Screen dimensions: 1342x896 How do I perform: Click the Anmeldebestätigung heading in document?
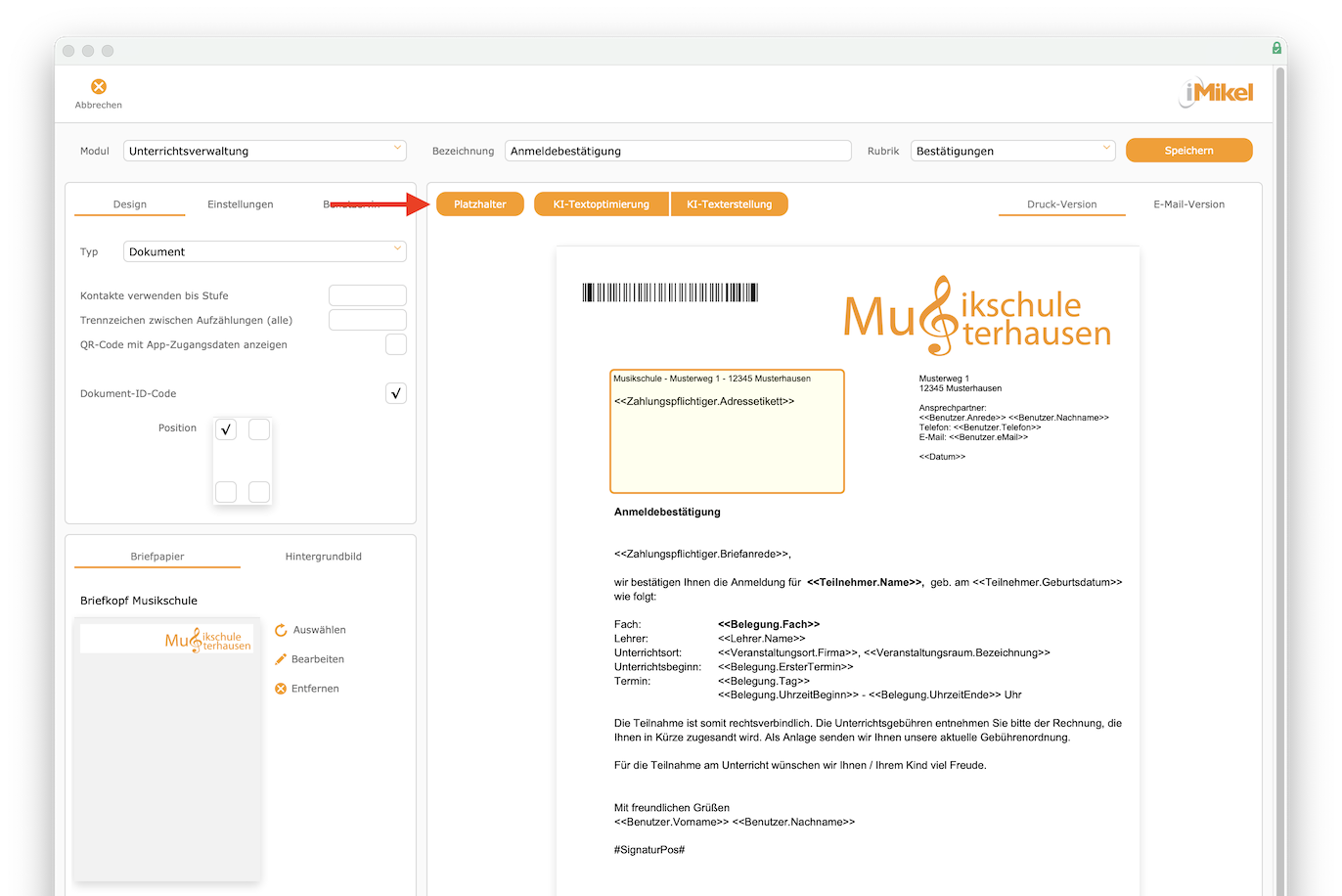[x=667, y=512]
